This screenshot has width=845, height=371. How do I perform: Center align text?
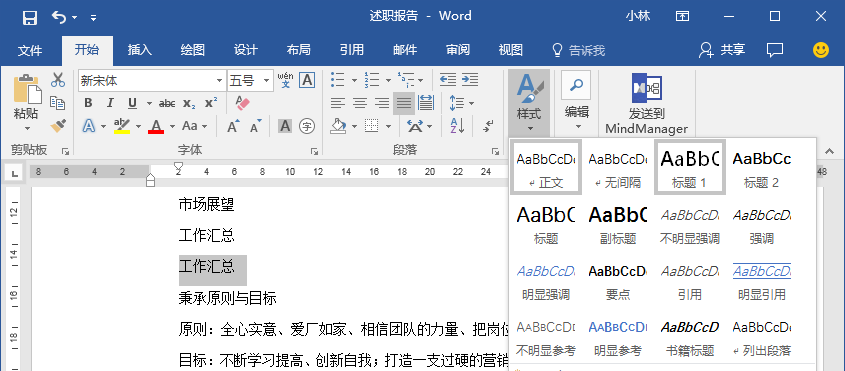pyautogui.click(x=359, y=102)
